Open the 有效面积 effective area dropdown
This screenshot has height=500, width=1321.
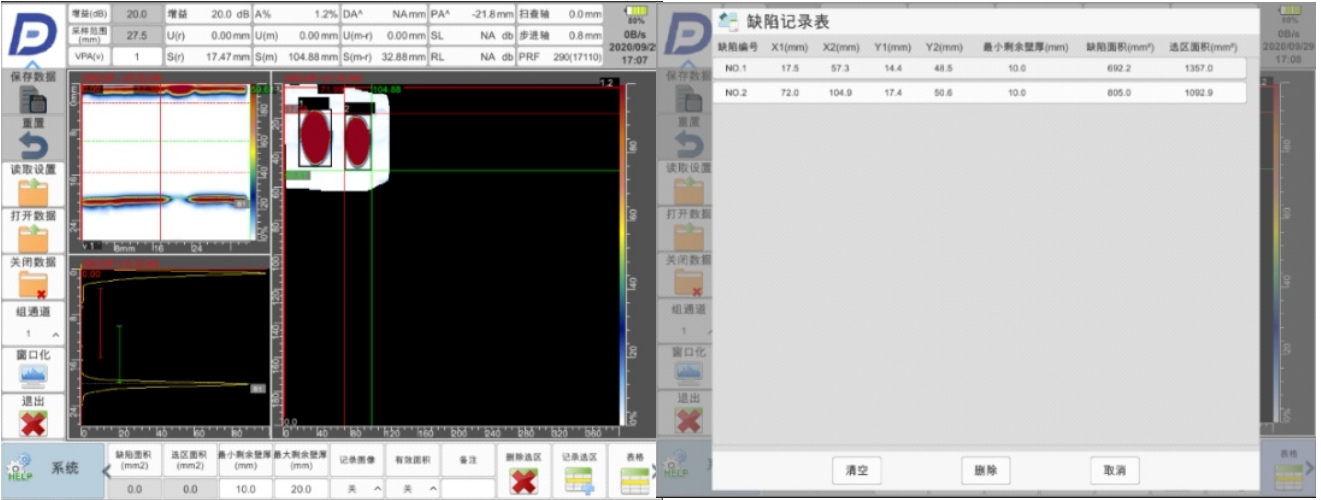pyautogui.click(x=412, y=488)
